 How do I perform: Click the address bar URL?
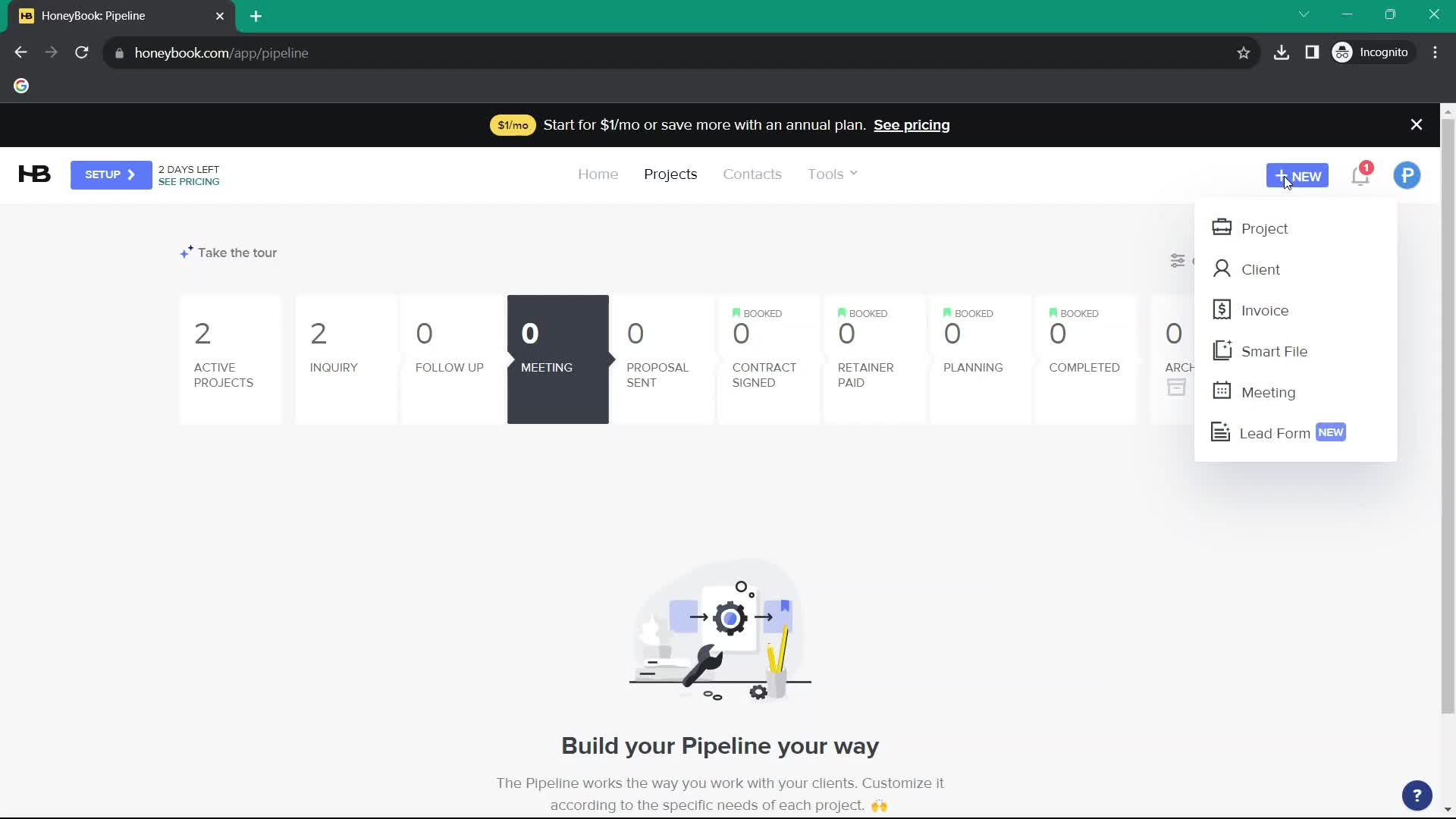pyautogui.click(x=221, y=53)
